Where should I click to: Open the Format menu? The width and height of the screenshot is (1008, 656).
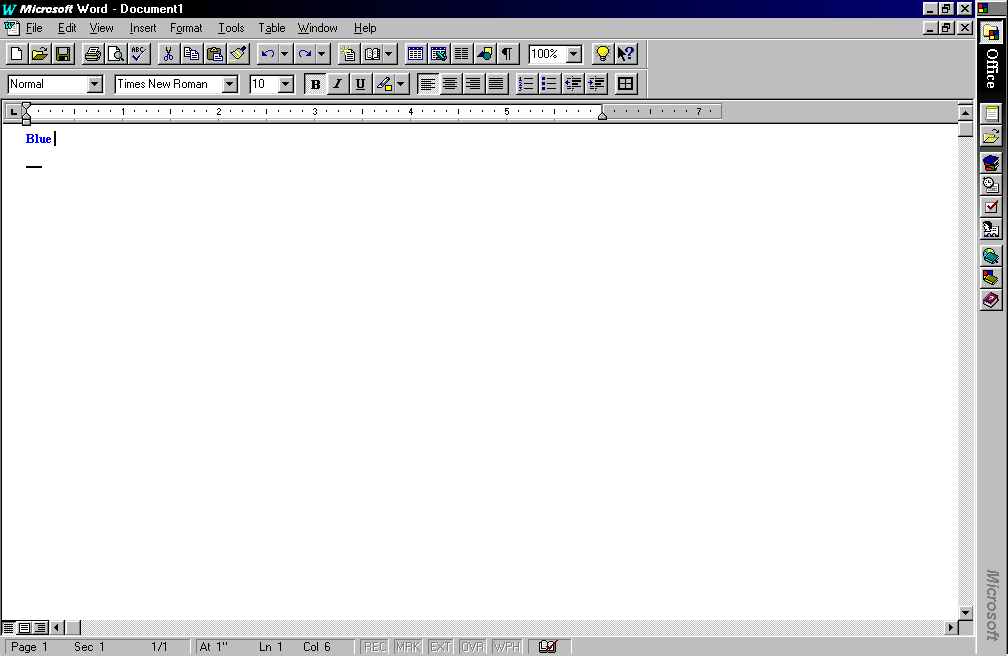[186, 28]
